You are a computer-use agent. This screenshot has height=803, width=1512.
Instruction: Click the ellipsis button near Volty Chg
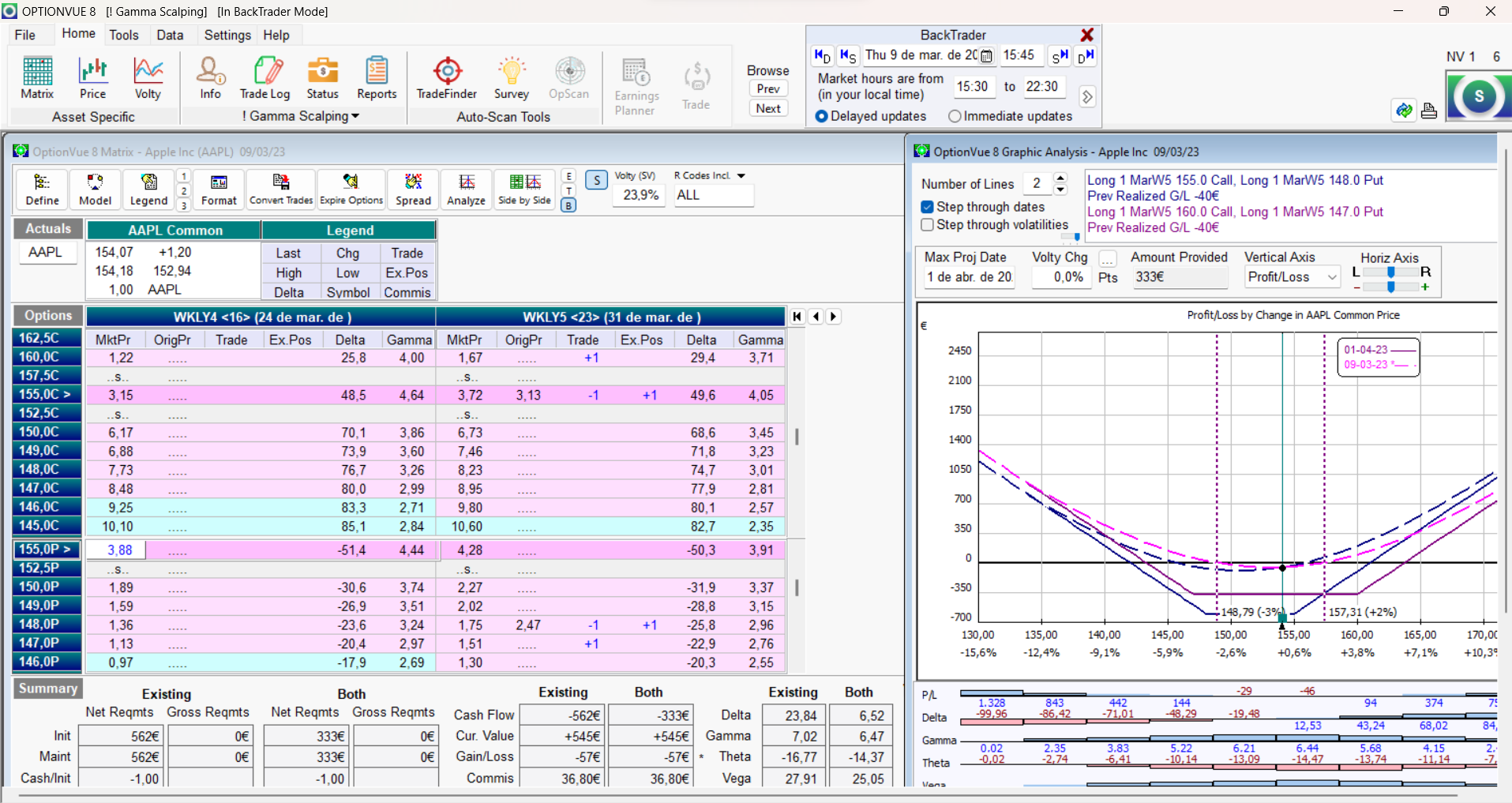1108,259
